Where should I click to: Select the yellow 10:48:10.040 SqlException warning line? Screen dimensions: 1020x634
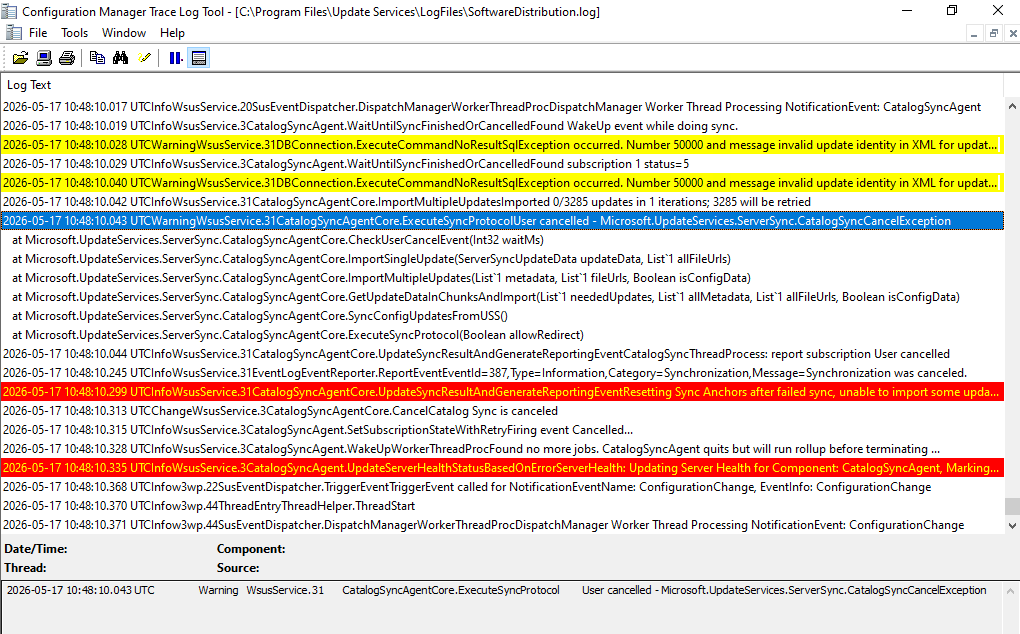(502, 183)
